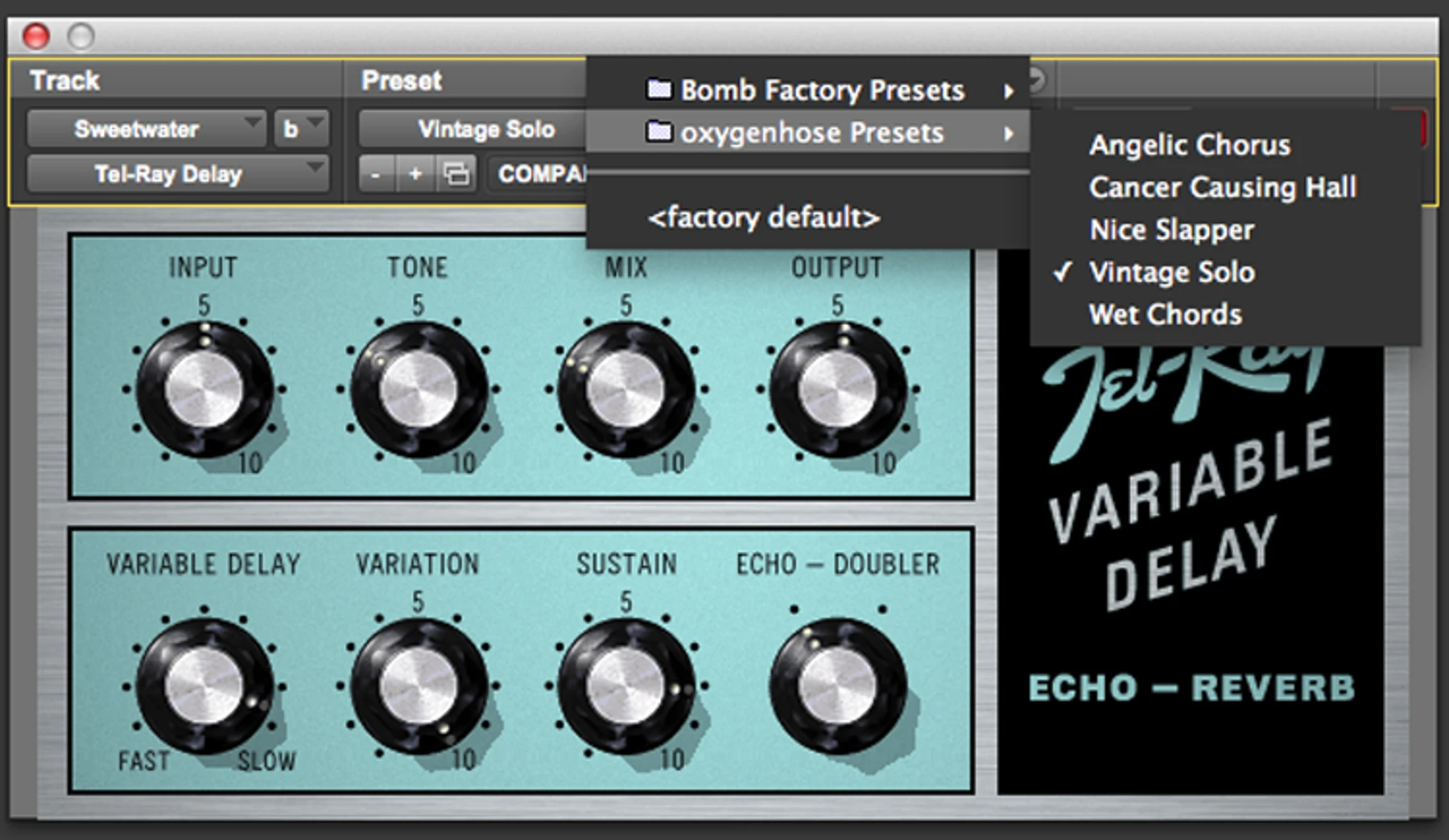Select the checked Vintage Solo preset

pos(1172,272)
